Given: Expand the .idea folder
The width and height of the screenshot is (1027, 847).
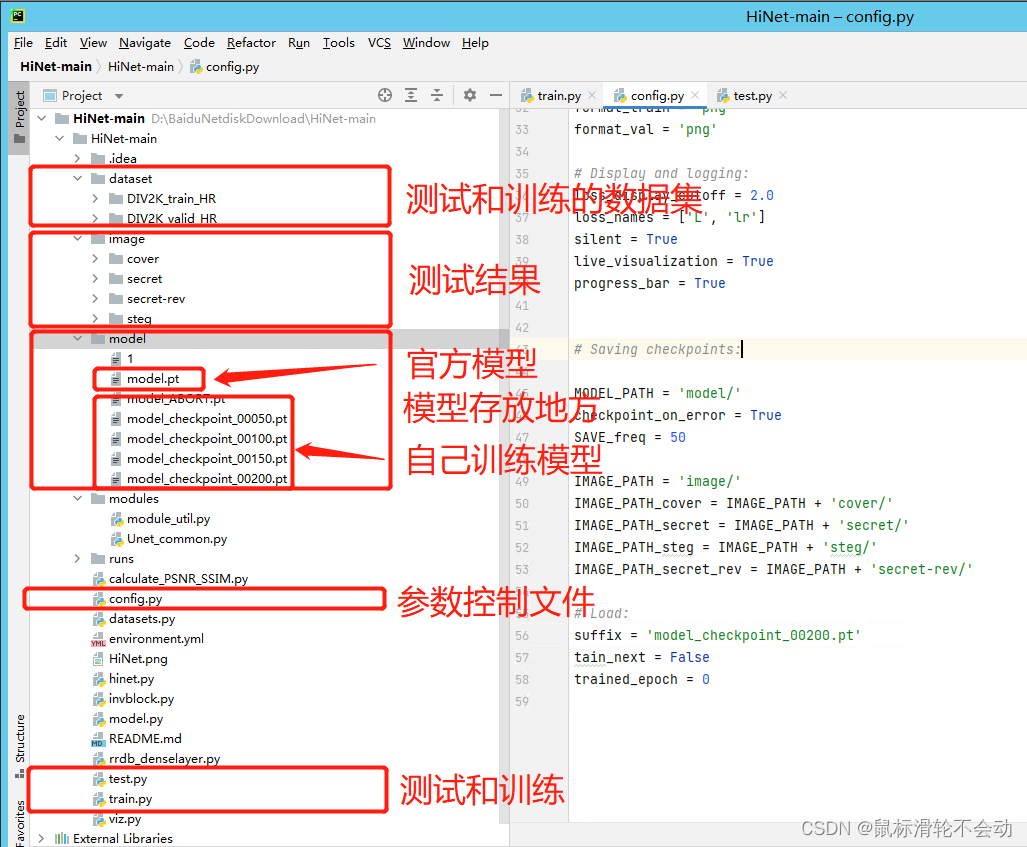Looking at the screenshot, I should pyautogui.click(x=77, y=159).
